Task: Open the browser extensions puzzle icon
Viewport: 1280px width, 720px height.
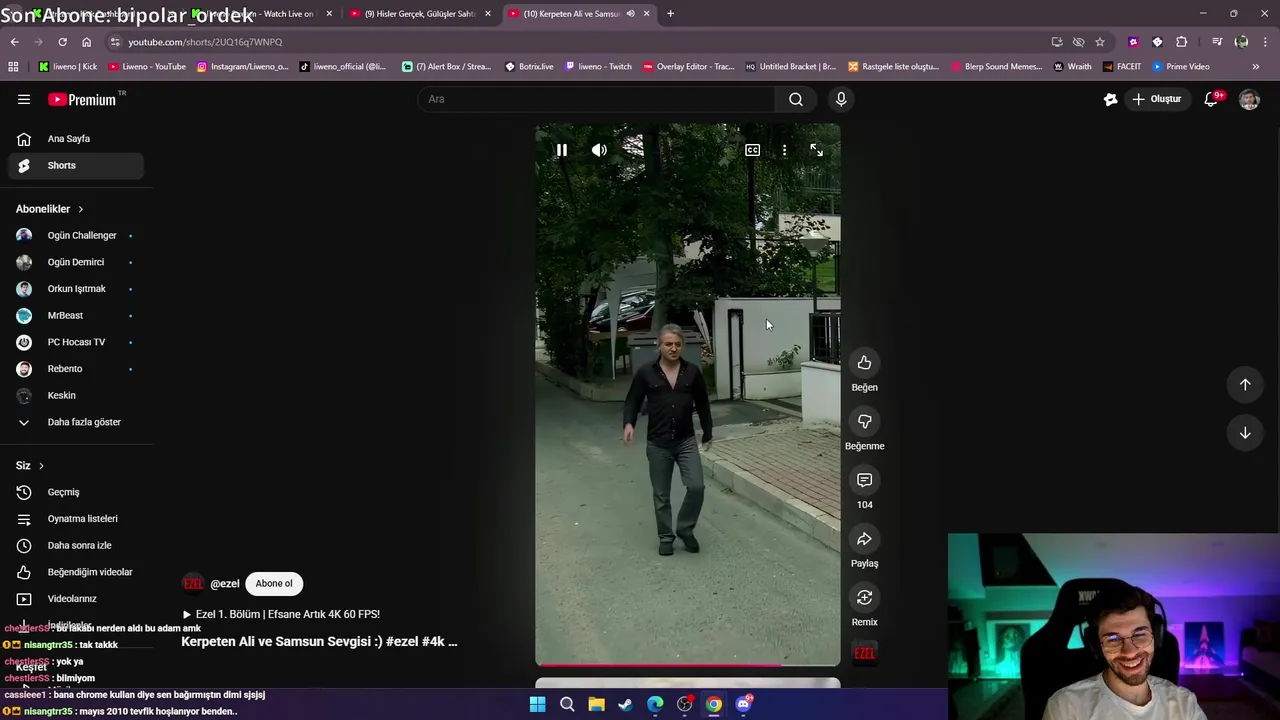Action: pos(1182,42)
